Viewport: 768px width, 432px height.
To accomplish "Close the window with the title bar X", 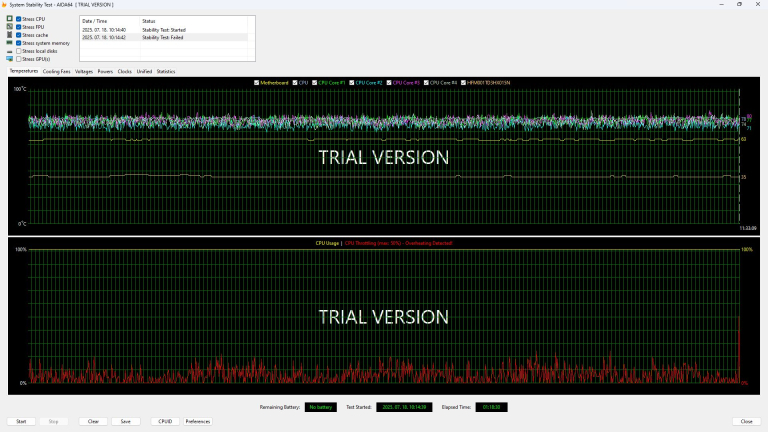I will point(758,4).
